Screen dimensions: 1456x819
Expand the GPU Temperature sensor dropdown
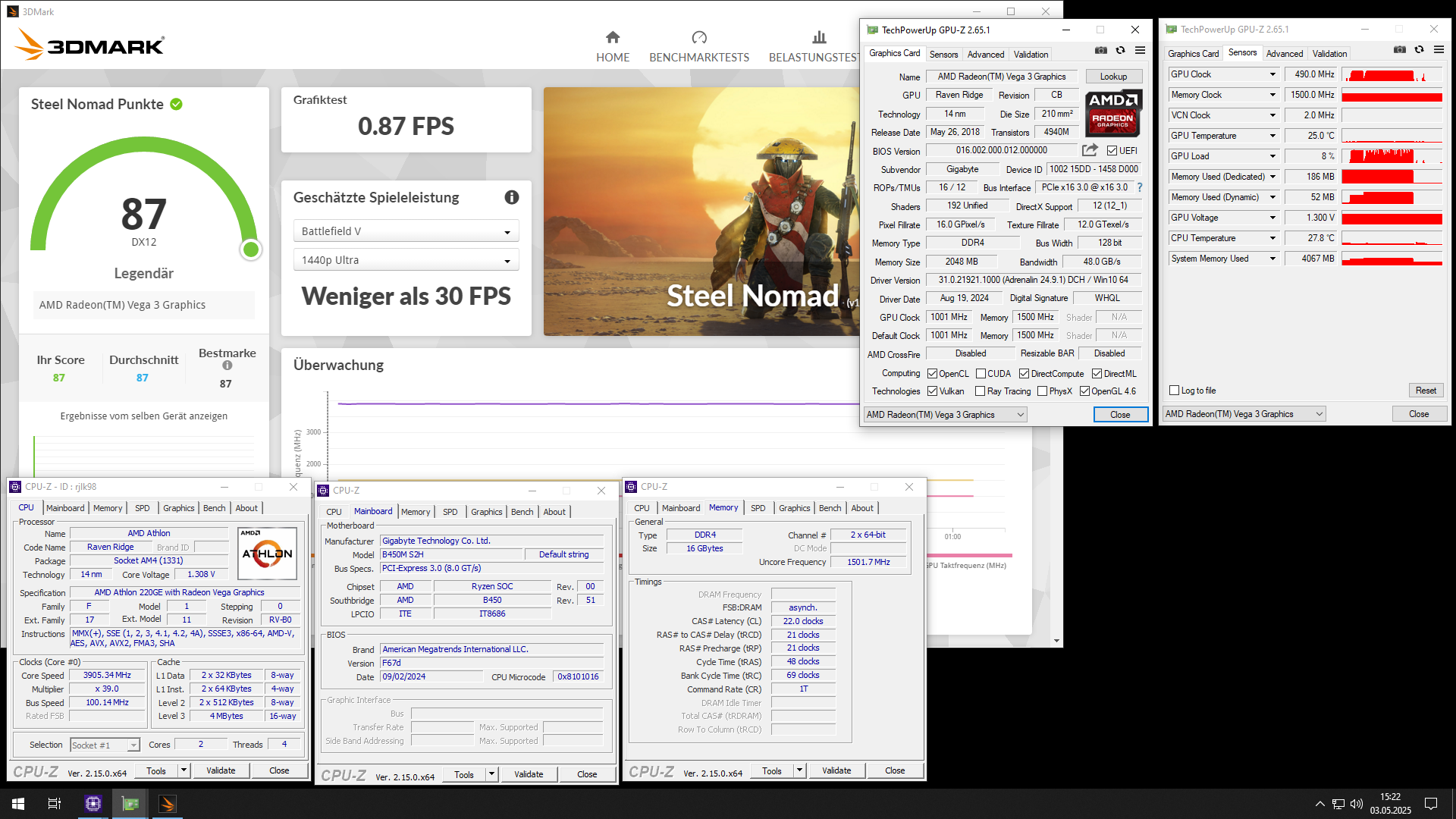[x=1272, y=136]
